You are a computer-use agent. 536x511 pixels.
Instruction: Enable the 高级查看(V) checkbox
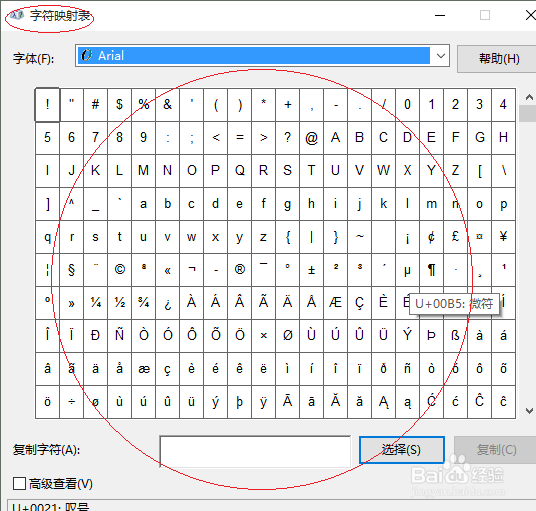tap(19, 484)
